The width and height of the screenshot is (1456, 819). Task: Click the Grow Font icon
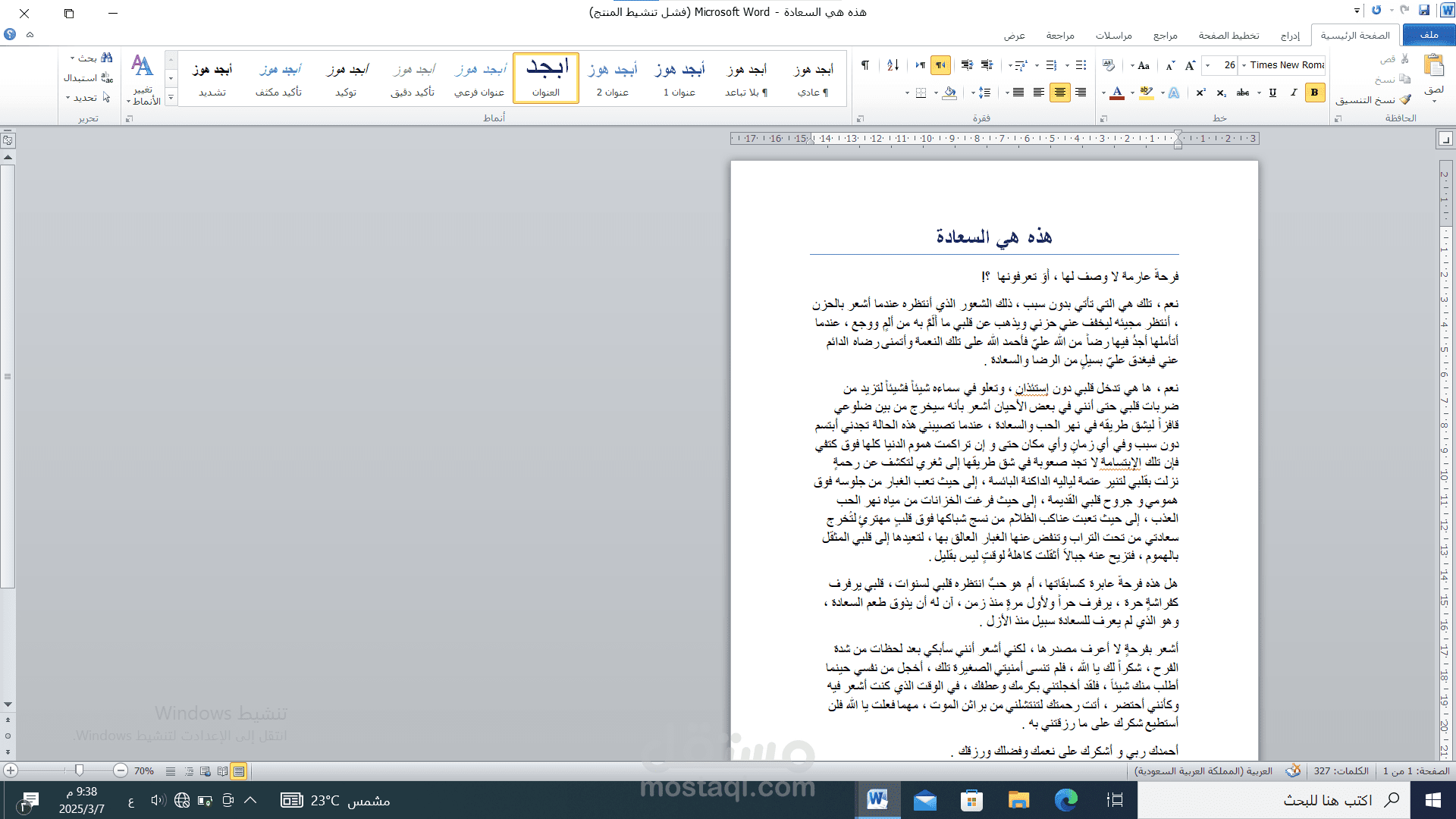coord(1190,65)
